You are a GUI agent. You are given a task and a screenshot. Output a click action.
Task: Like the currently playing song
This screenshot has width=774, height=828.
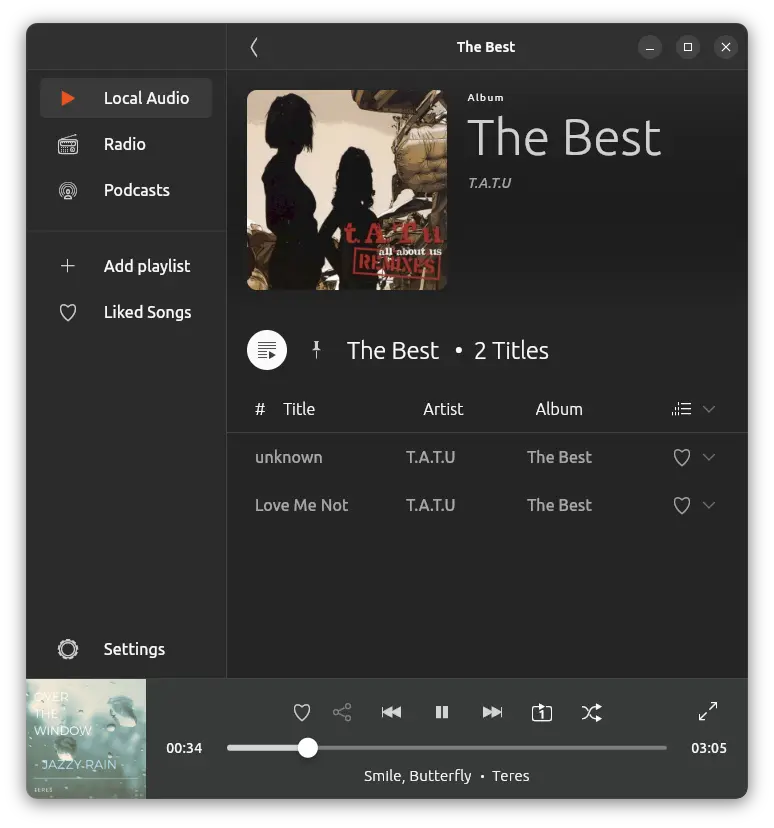point(302,712)
